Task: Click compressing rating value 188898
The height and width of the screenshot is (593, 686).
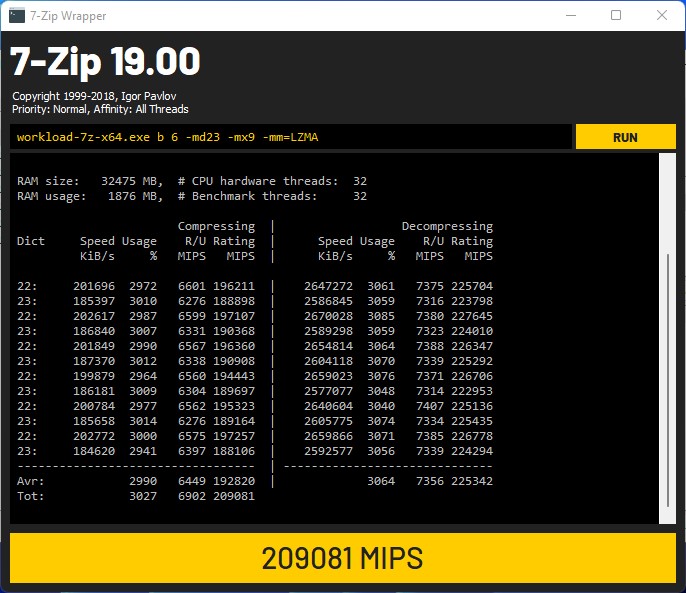Action: coord(234,301)
